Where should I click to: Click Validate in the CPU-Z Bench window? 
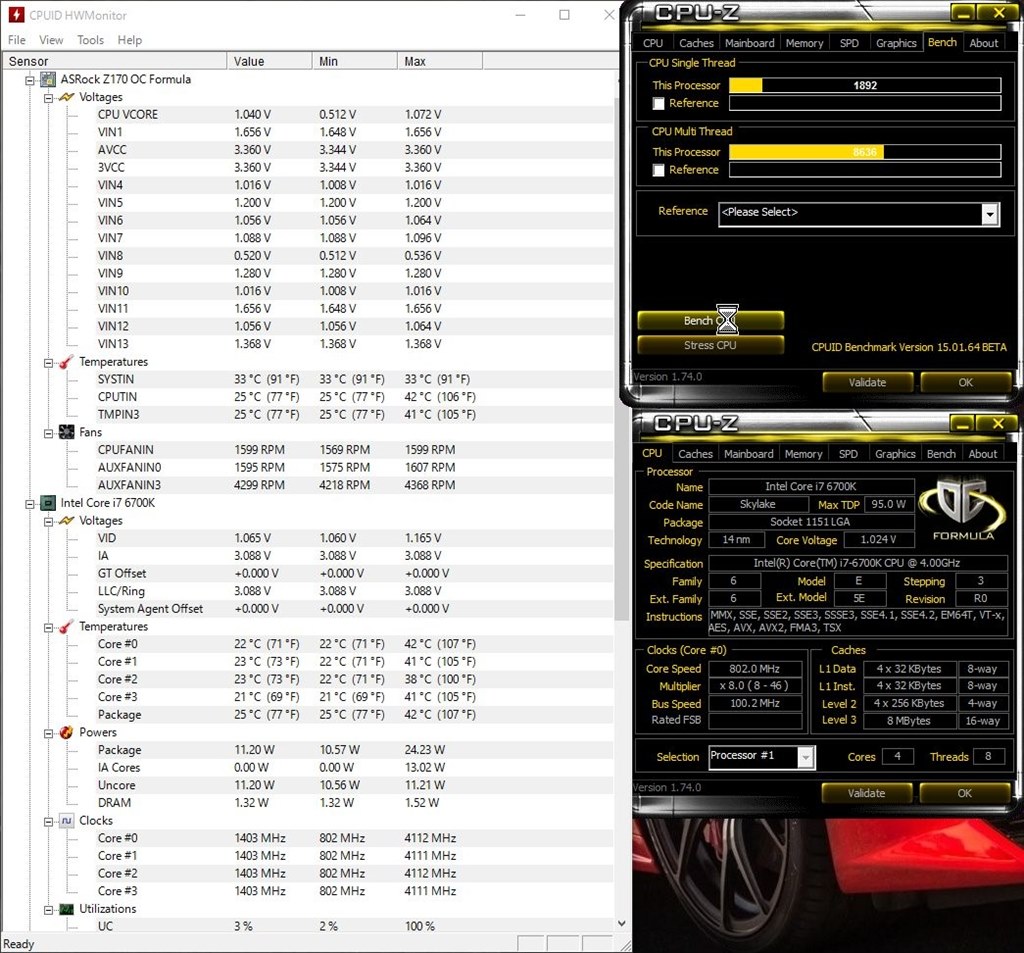[867, 382]
